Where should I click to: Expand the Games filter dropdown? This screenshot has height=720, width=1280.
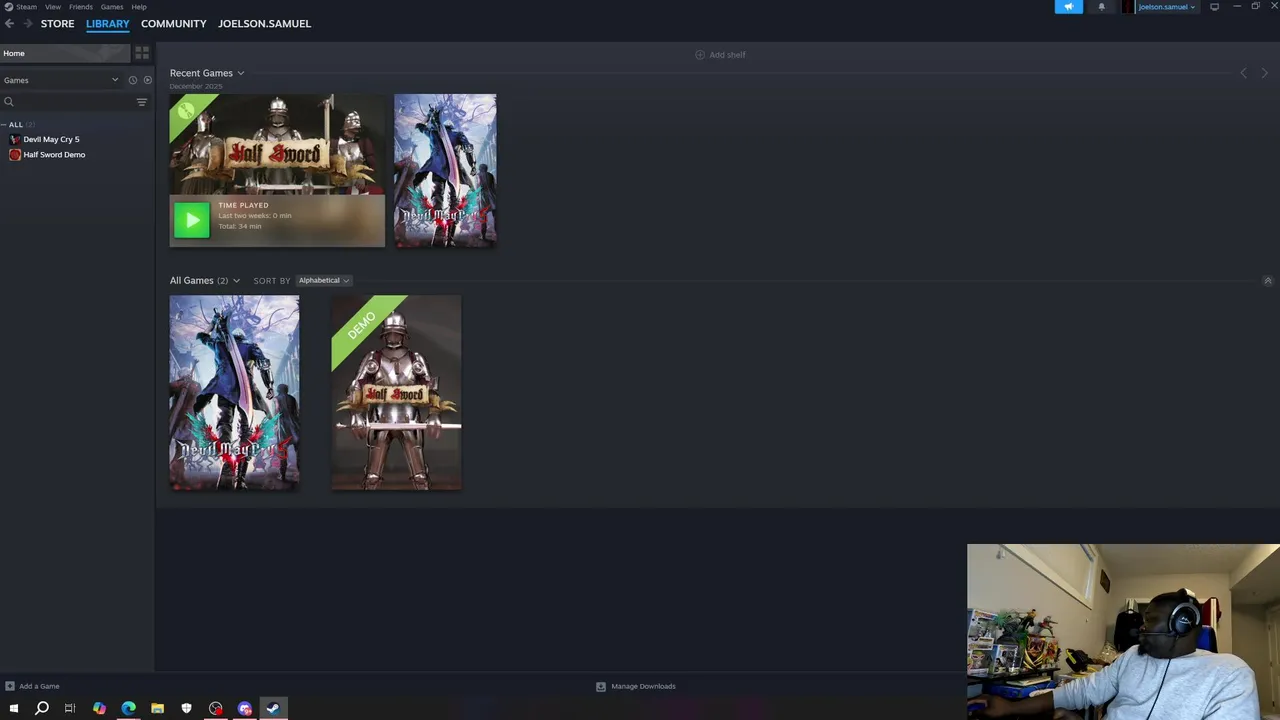60,80
